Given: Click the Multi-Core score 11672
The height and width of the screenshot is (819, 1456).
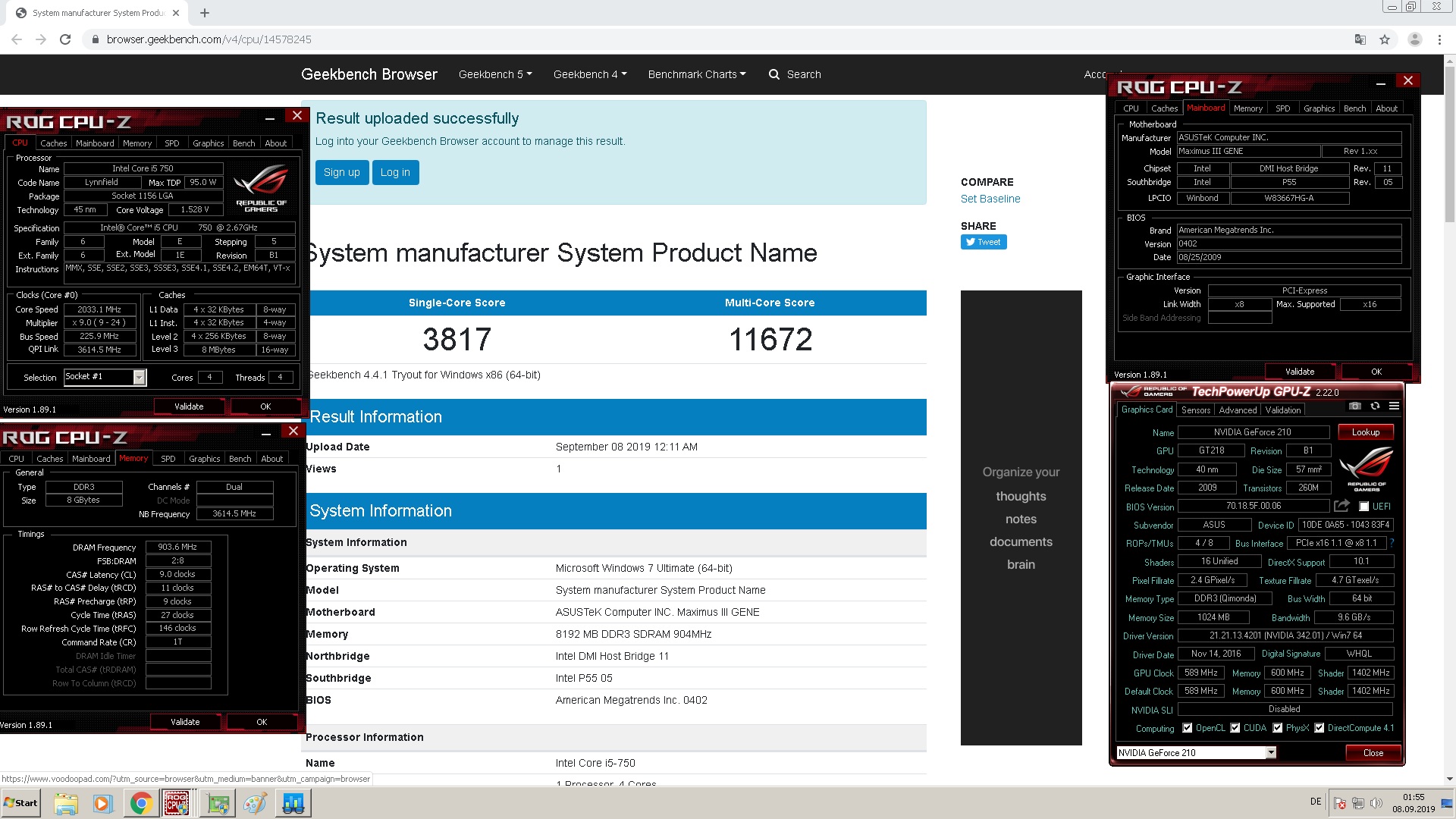Looking at the screenshot, I should [770, 339].
